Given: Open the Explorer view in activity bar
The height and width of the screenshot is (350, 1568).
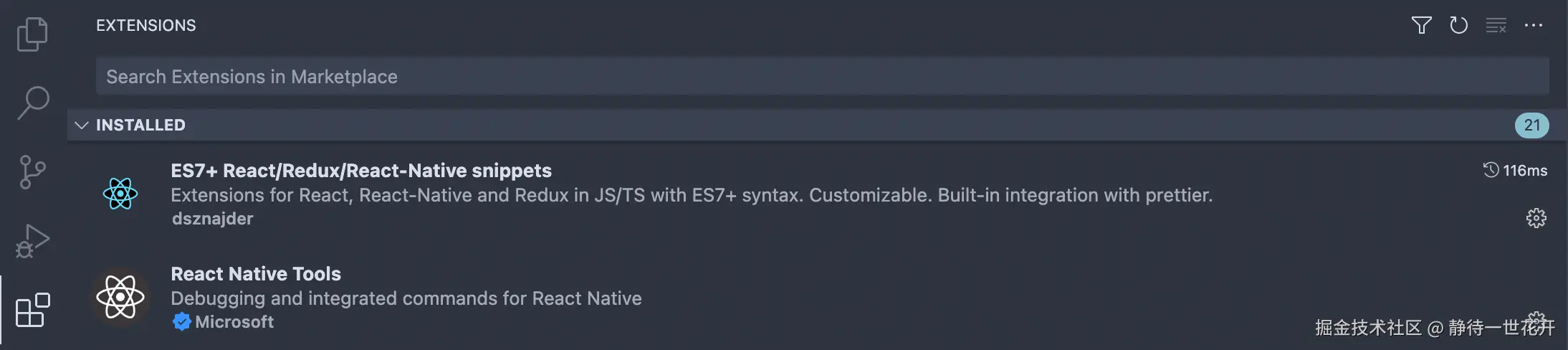Looking at the screenshot, I should coord(32,34).
